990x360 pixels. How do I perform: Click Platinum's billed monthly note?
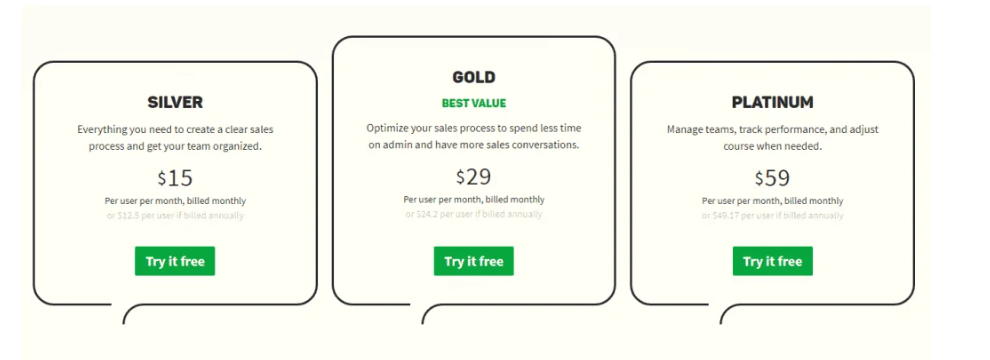coord(772,201)
